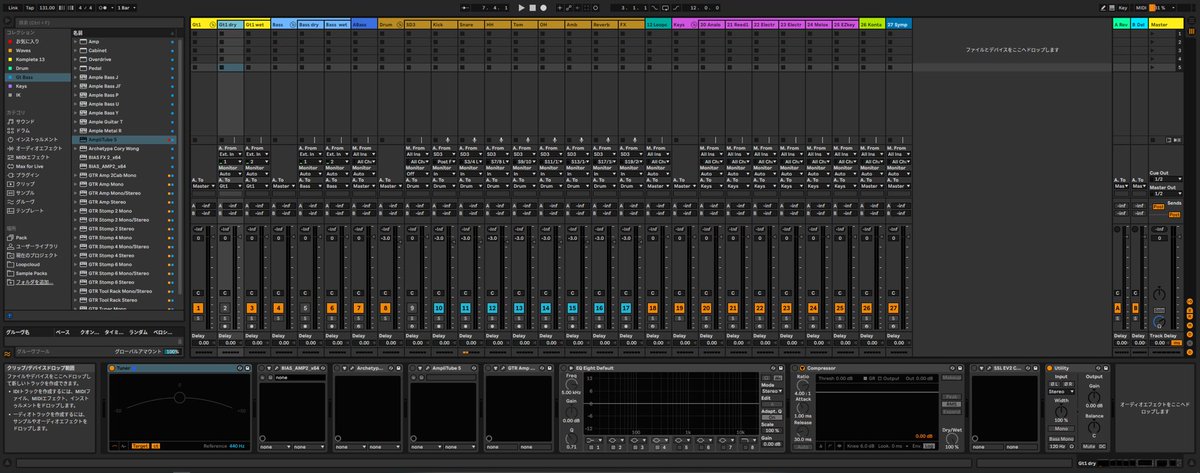This screenshot has width=1200, height=473.
Task: Solo track 1 with S button
Action: coord(198,318)
